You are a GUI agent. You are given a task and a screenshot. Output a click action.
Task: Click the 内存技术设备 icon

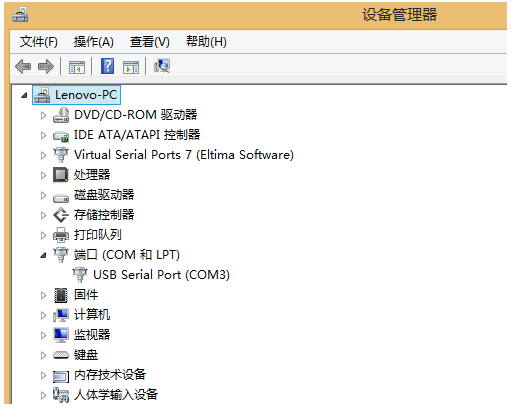61,376
